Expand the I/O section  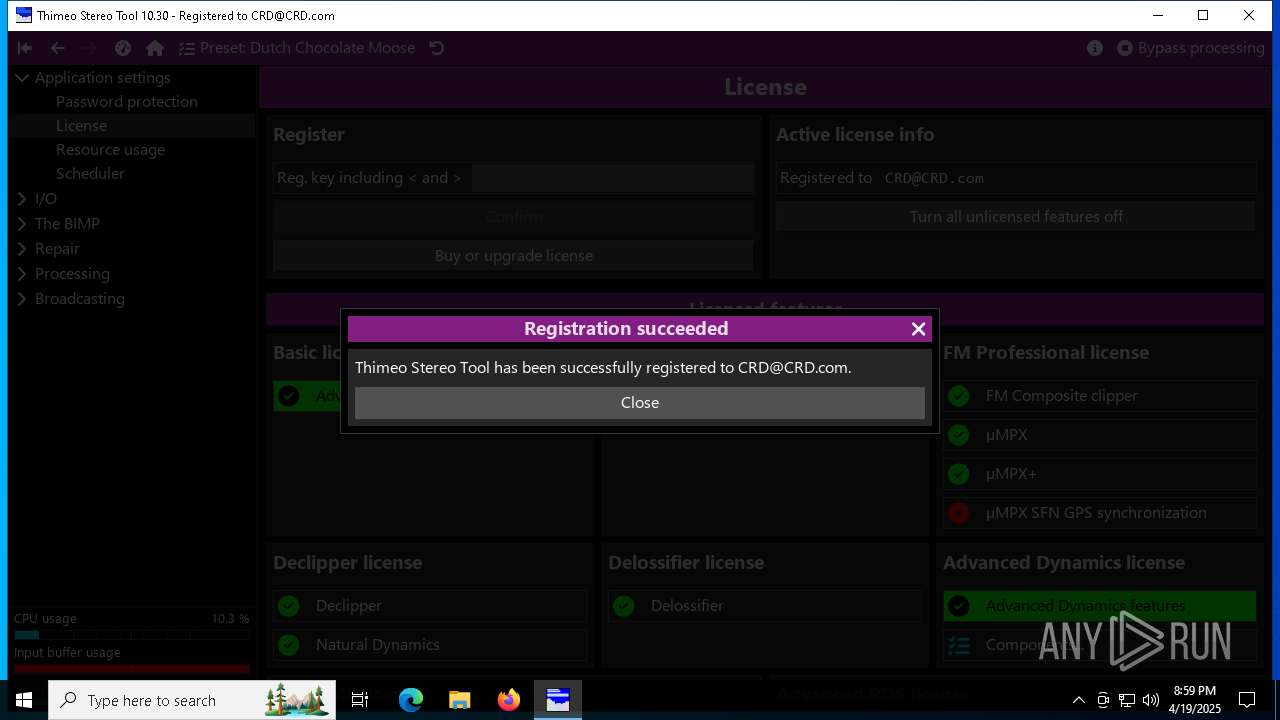click(x=22, y=199)
